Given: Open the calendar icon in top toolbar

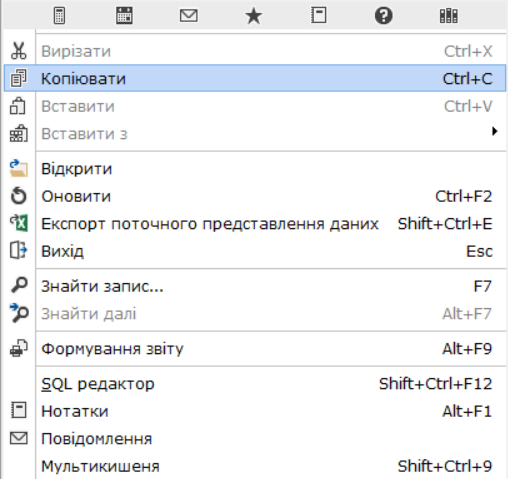Looking at the screenshot, I should (x=124, y=16).
